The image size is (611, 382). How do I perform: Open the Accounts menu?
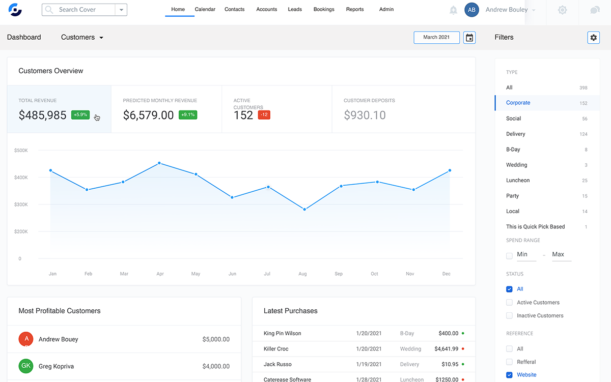tap(267, 9)
